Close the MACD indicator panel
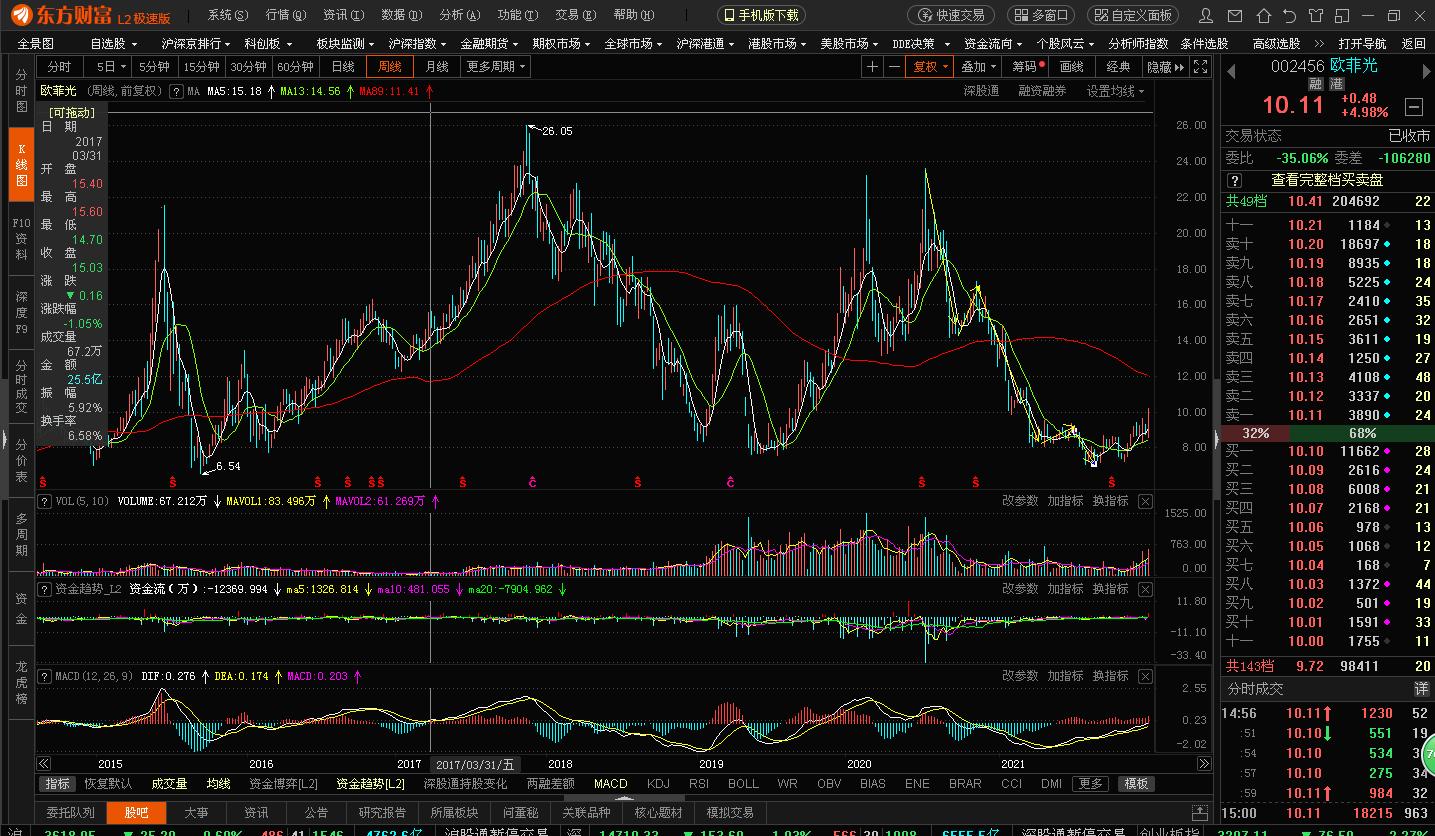 point(1145,676)
